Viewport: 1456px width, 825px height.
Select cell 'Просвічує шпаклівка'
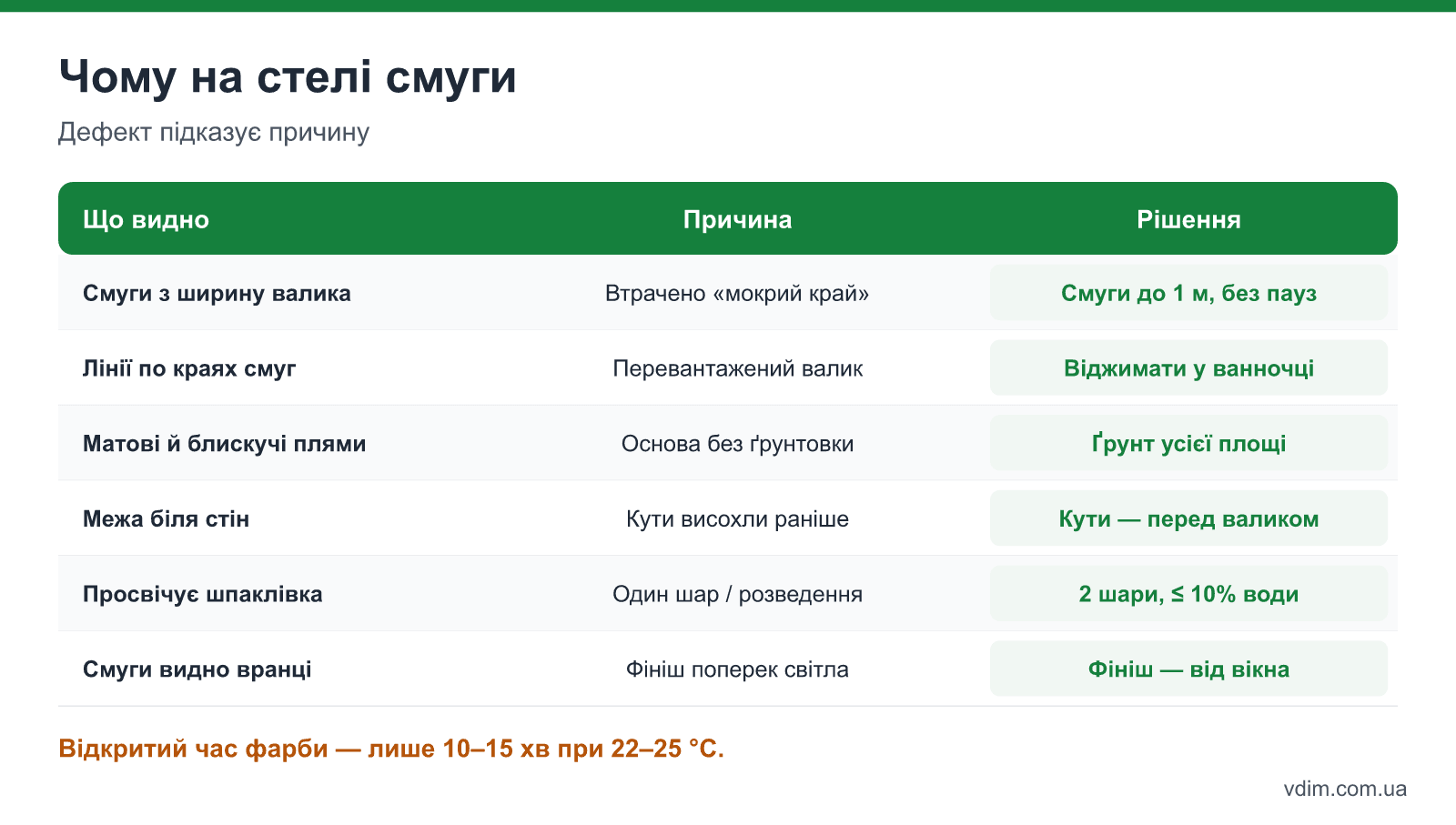point(202,594)
